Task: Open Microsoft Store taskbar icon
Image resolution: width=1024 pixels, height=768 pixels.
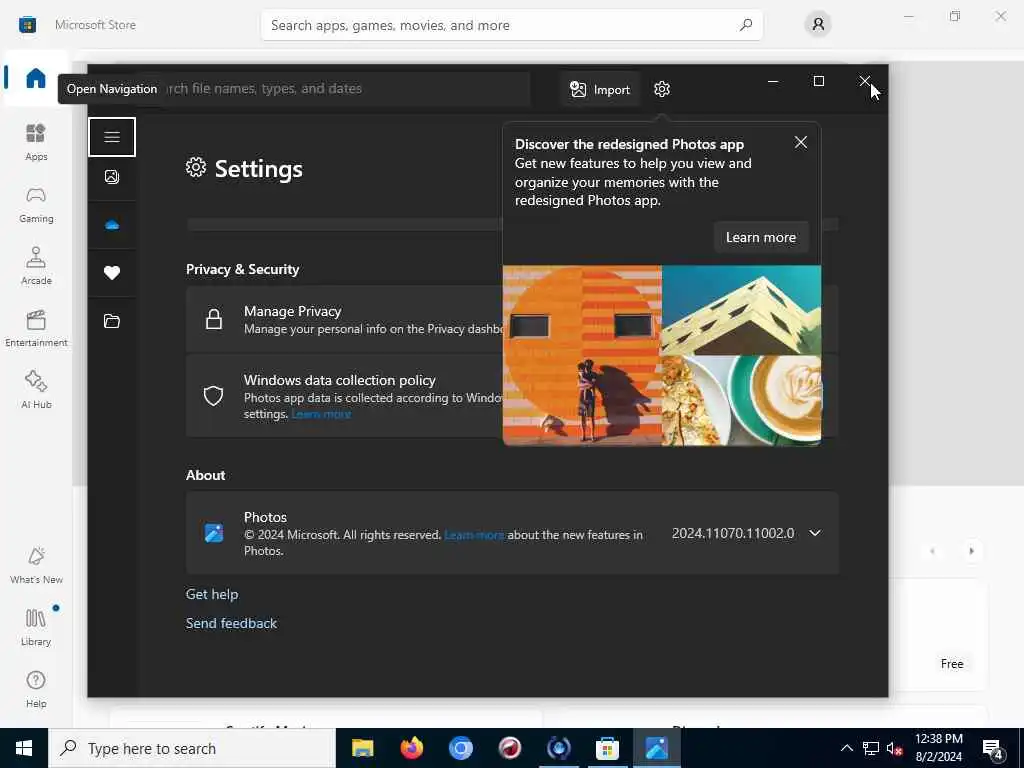Action: [x=607, y=748]
